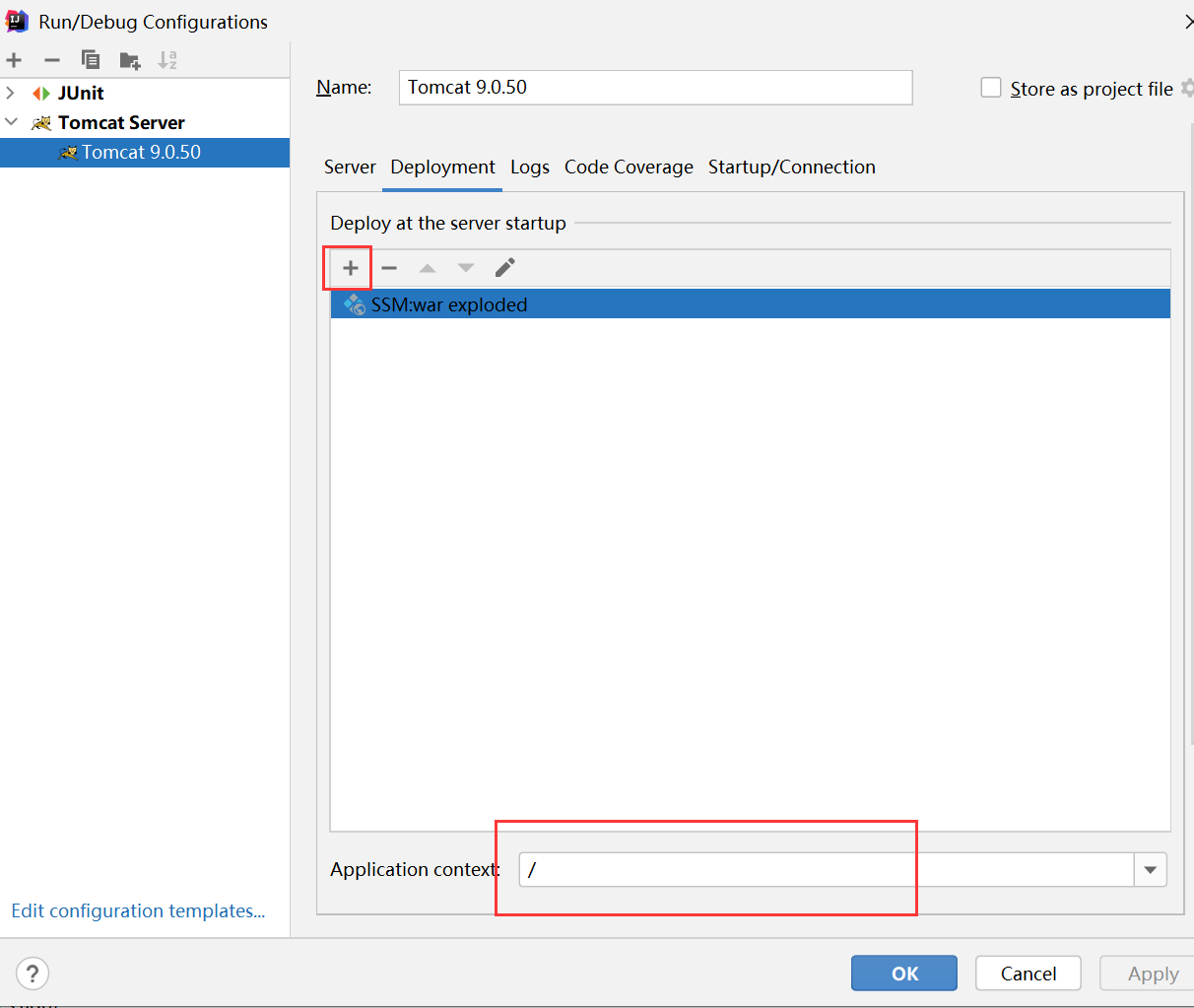Screen dimensions: 1194x1008
Task: Select the SSM:war exploded list row
Action: pyautogui.click(x=750, y=304)
